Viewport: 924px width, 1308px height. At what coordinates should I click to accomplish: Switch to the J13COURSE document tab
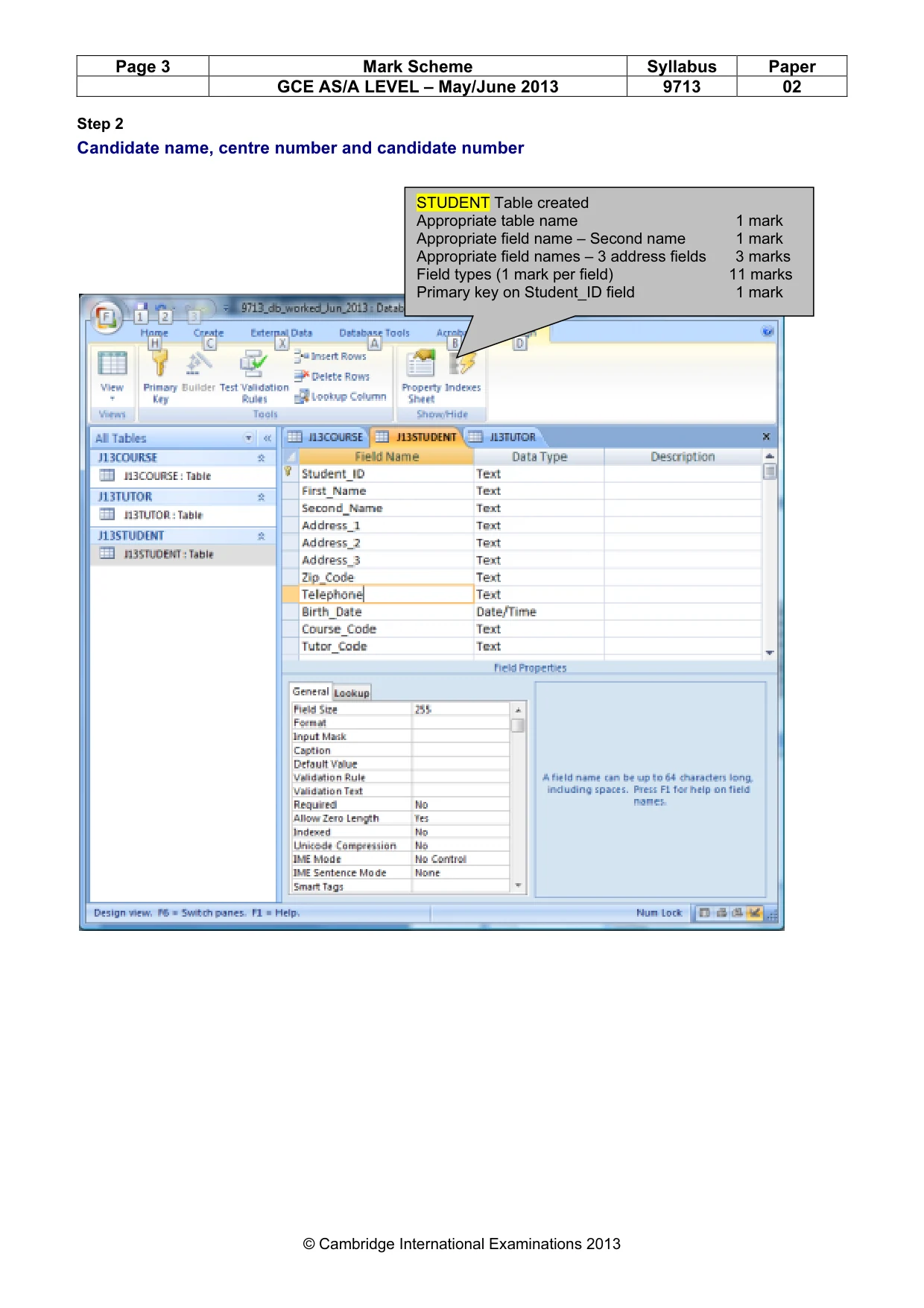(x=326, y=437)
